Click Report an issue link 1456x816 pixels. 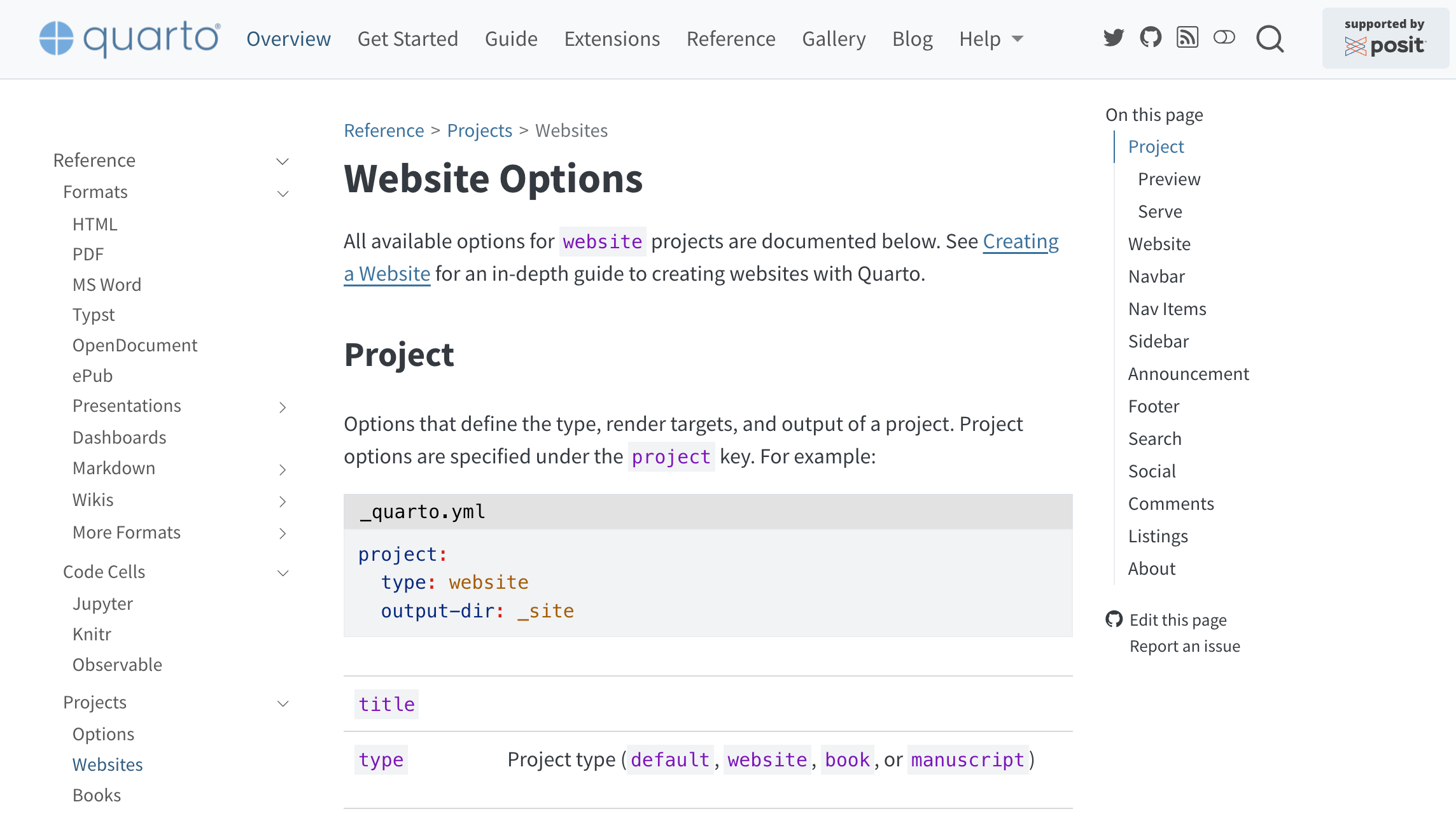(x=1184, y=647)
